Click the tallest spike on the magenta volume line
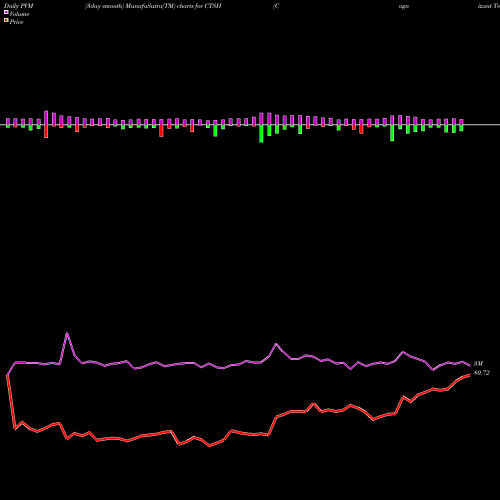 pos(67,333)
